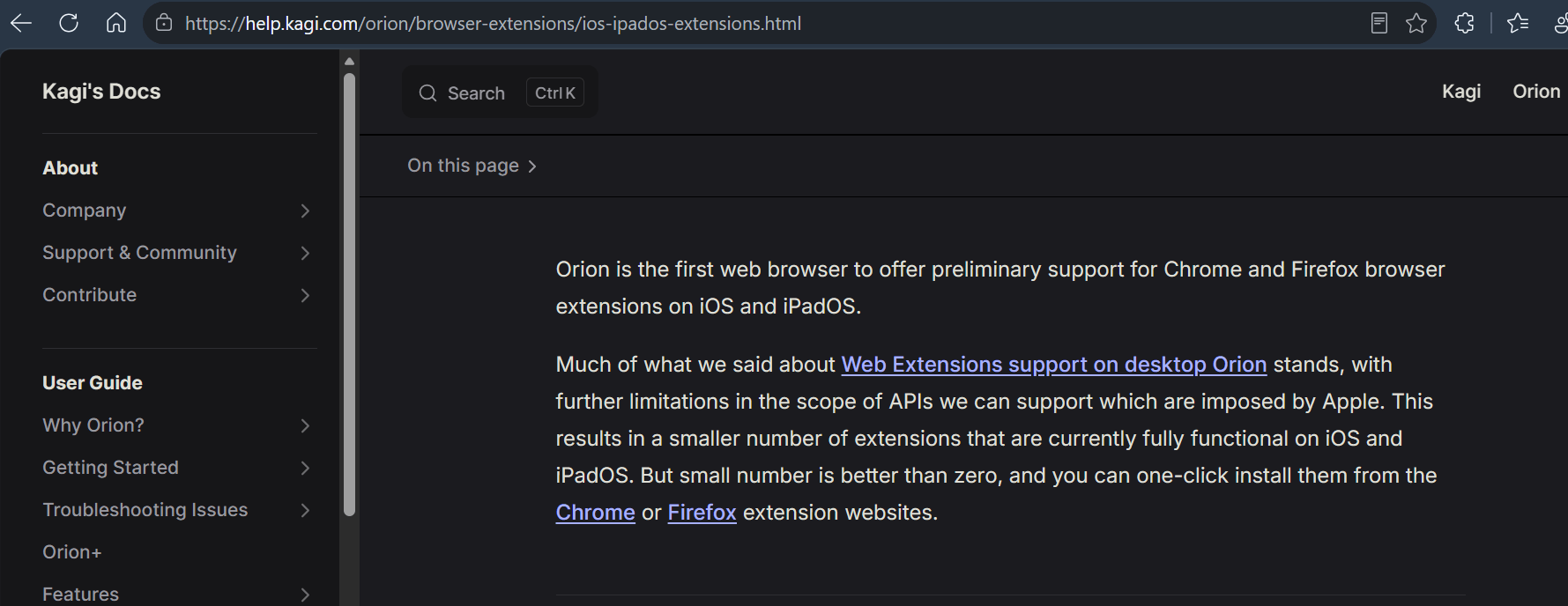Expand the Support & Community chevron

point(305,253)
